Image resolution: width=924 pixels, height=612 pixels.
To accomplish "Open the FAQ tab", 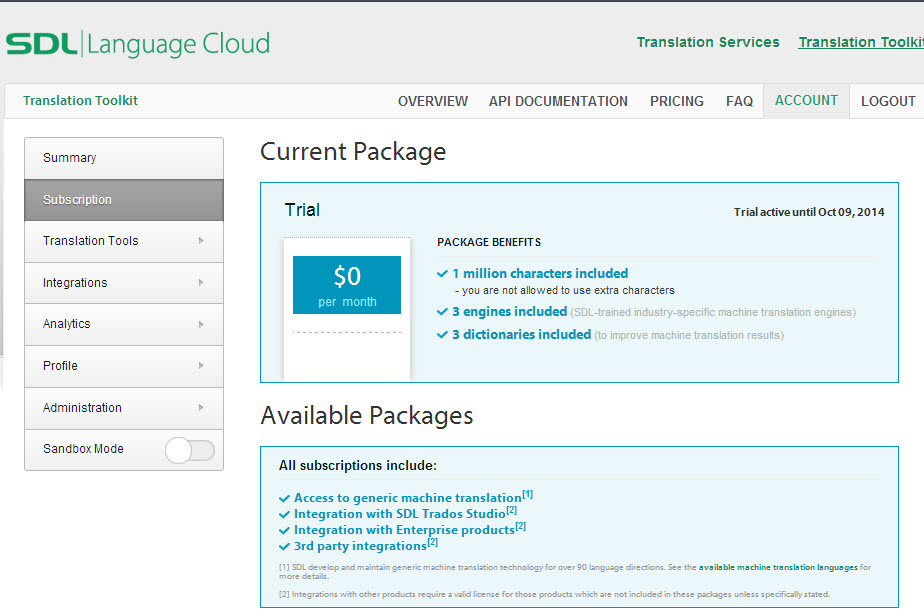I will point(739,101).
